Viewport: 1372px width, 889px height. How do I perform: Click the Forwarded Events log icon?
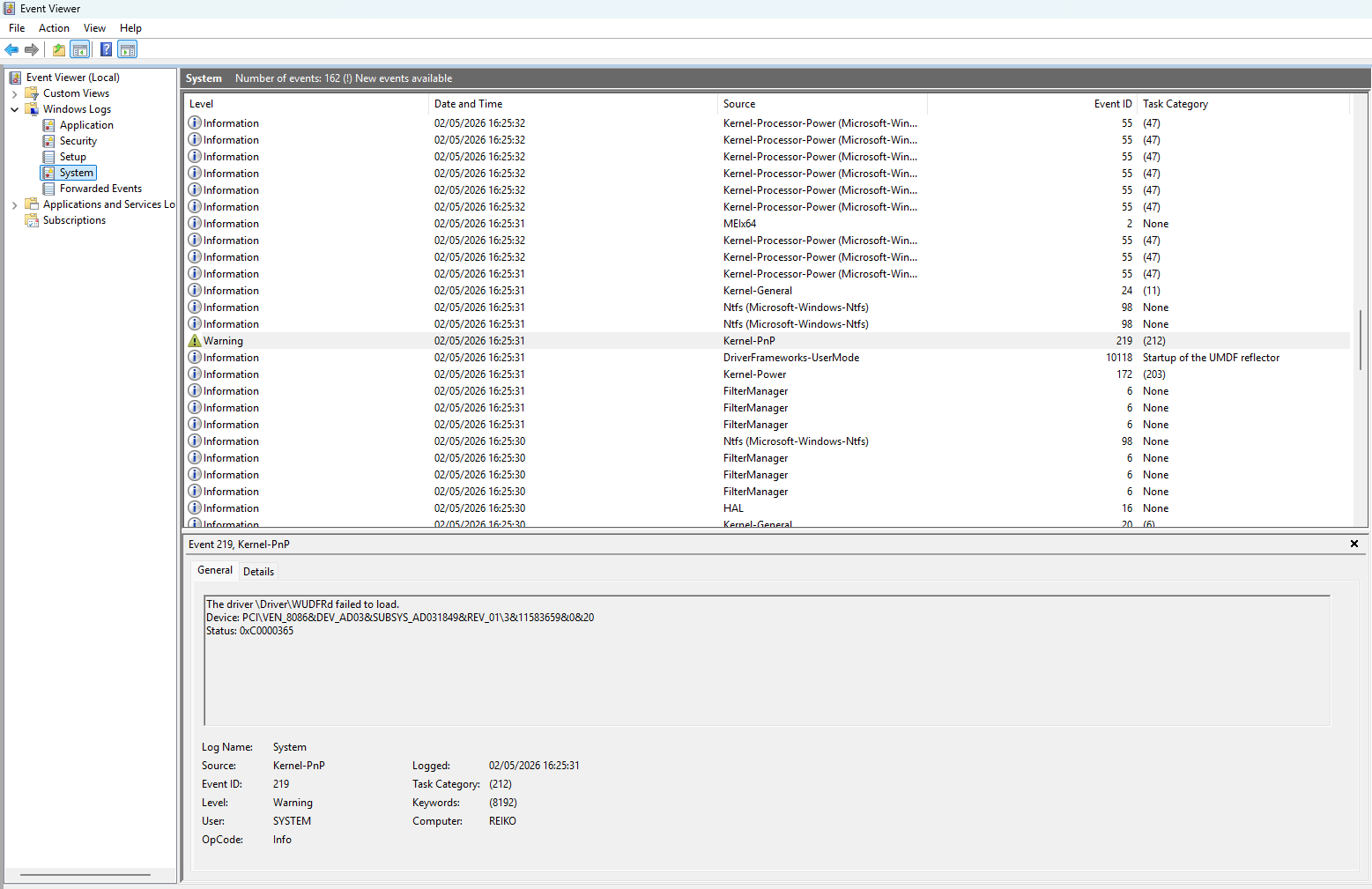pos(49,189)
